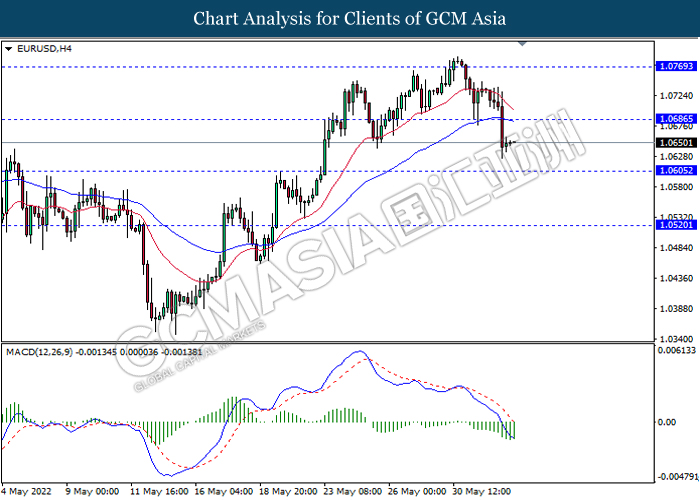700x500 pixels.
Task: Select the current price 1.06501 label
Action: coord(676,143)
